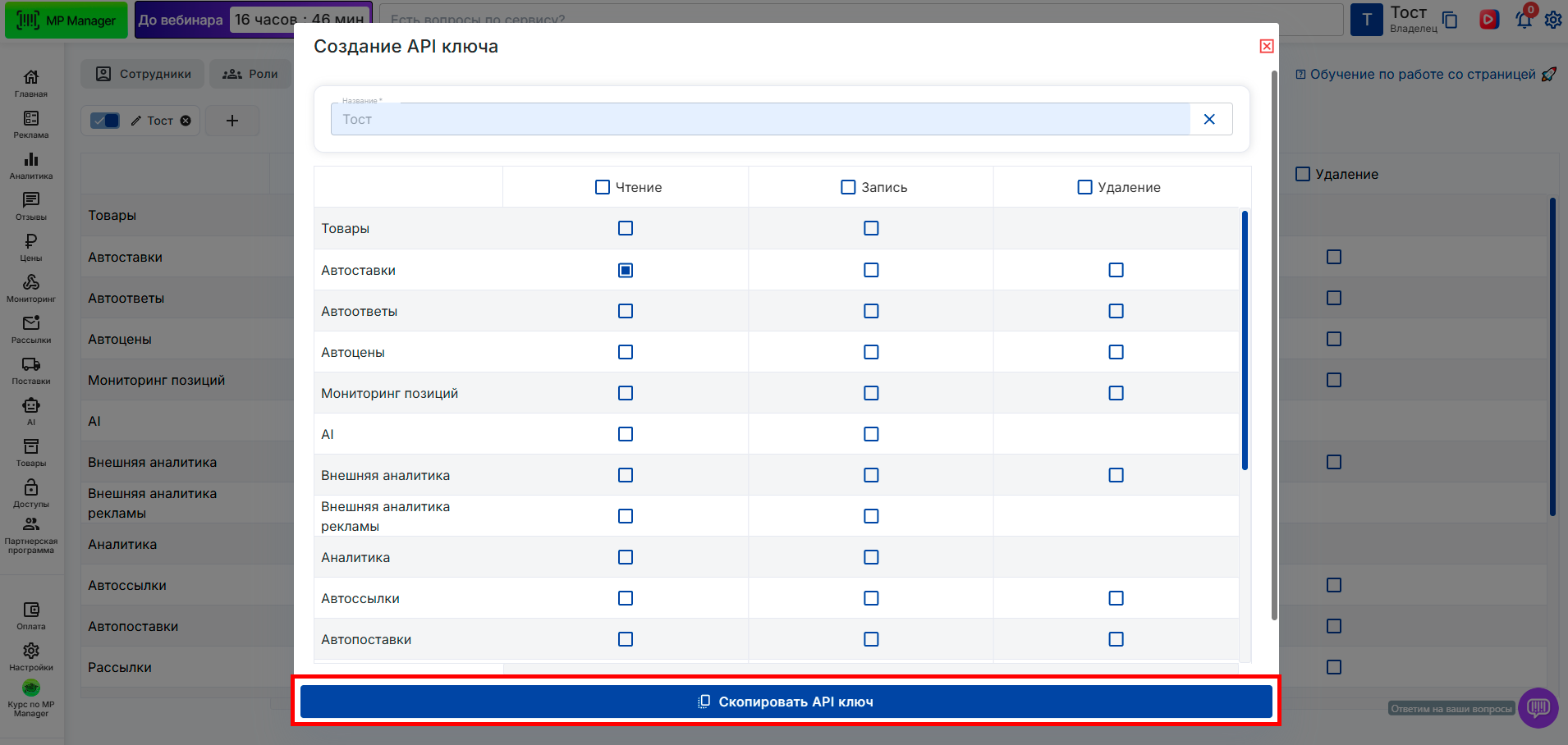This screenshot has width=1568, height=745.
Task: Open Партнерская программа in sidebar
Action: (31, 536)
